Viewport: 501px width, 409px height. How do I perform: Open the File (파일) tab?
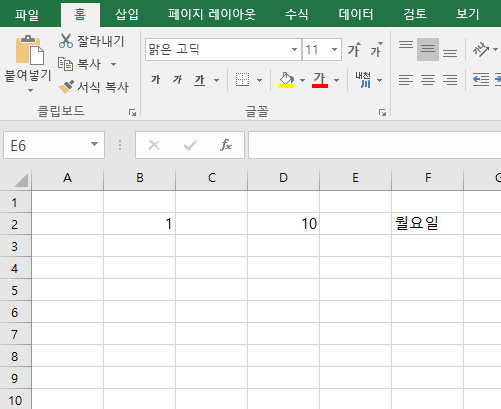[x=27, y=15]
